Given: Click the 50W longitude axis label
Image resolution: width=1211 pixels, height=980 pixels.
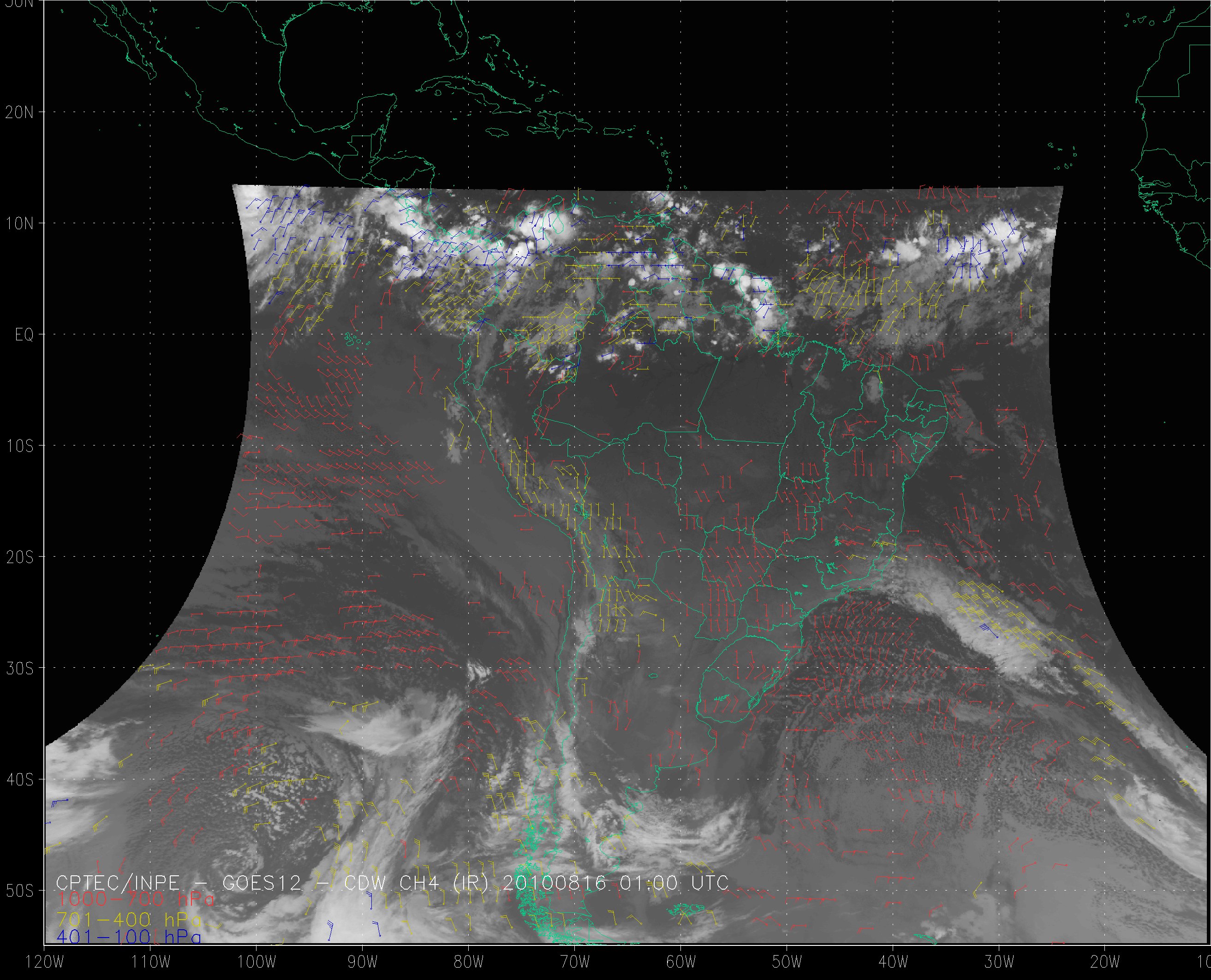Looking at the screenshot, I should [787, 962].
